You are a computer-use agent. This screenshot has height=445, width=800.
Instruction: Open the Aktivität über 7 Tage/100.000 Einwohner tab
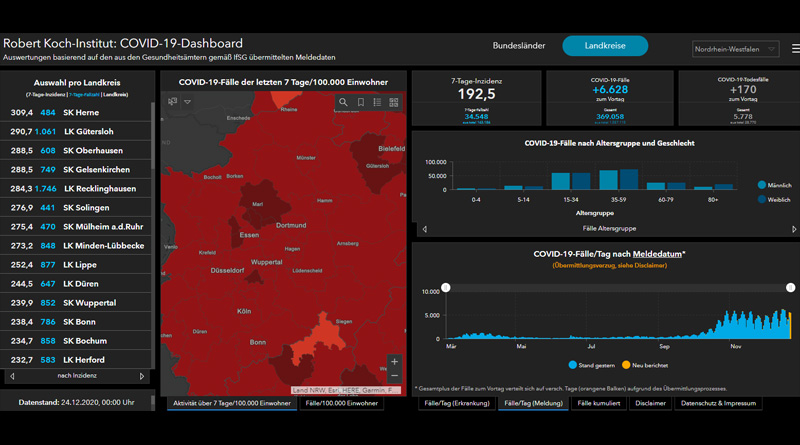pyautogui.click(x=232, y=403)
